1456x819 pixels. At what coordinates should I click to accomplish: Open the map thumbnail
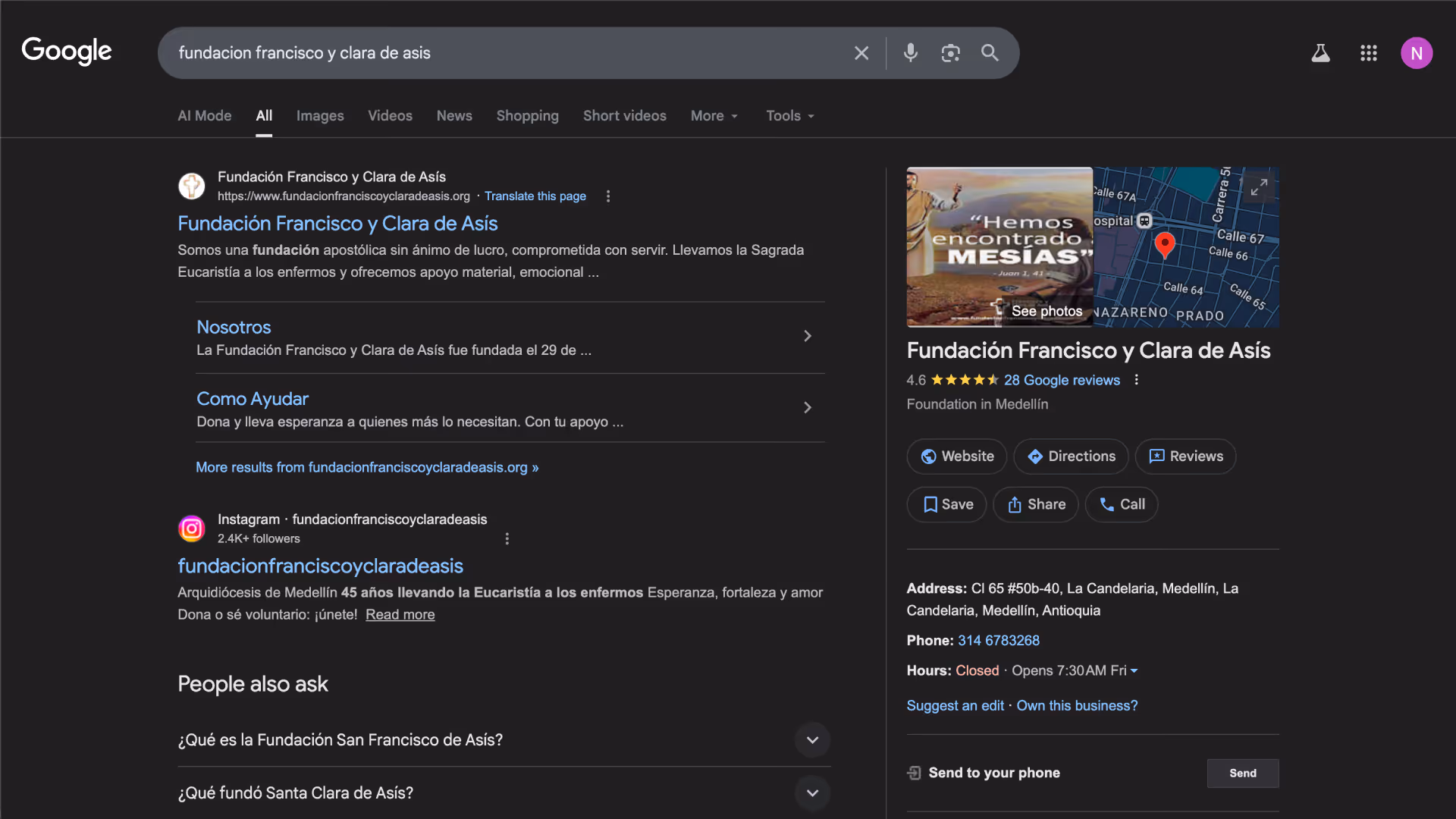tap(1186, 247)
